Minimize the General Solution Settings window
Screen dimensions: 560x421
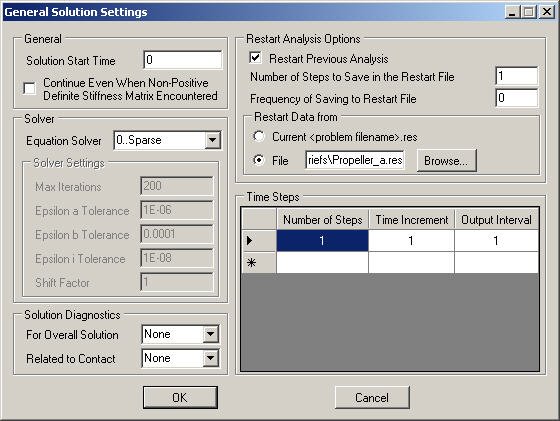click(x=512, y=12)
